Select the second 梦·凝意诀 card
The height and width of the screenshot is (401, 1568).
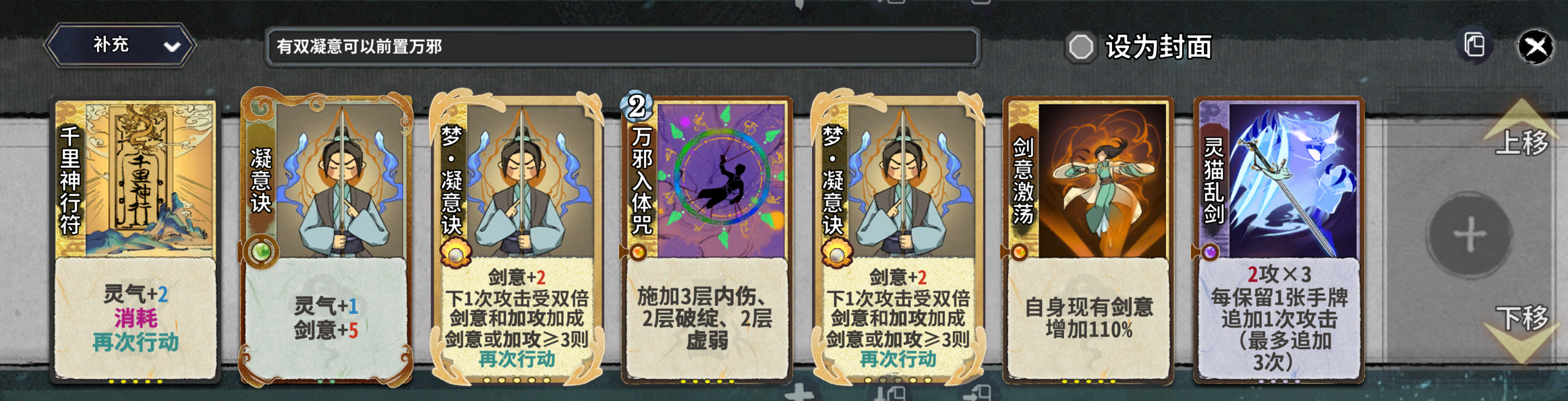pyautogui.click(x=898, y=239)
